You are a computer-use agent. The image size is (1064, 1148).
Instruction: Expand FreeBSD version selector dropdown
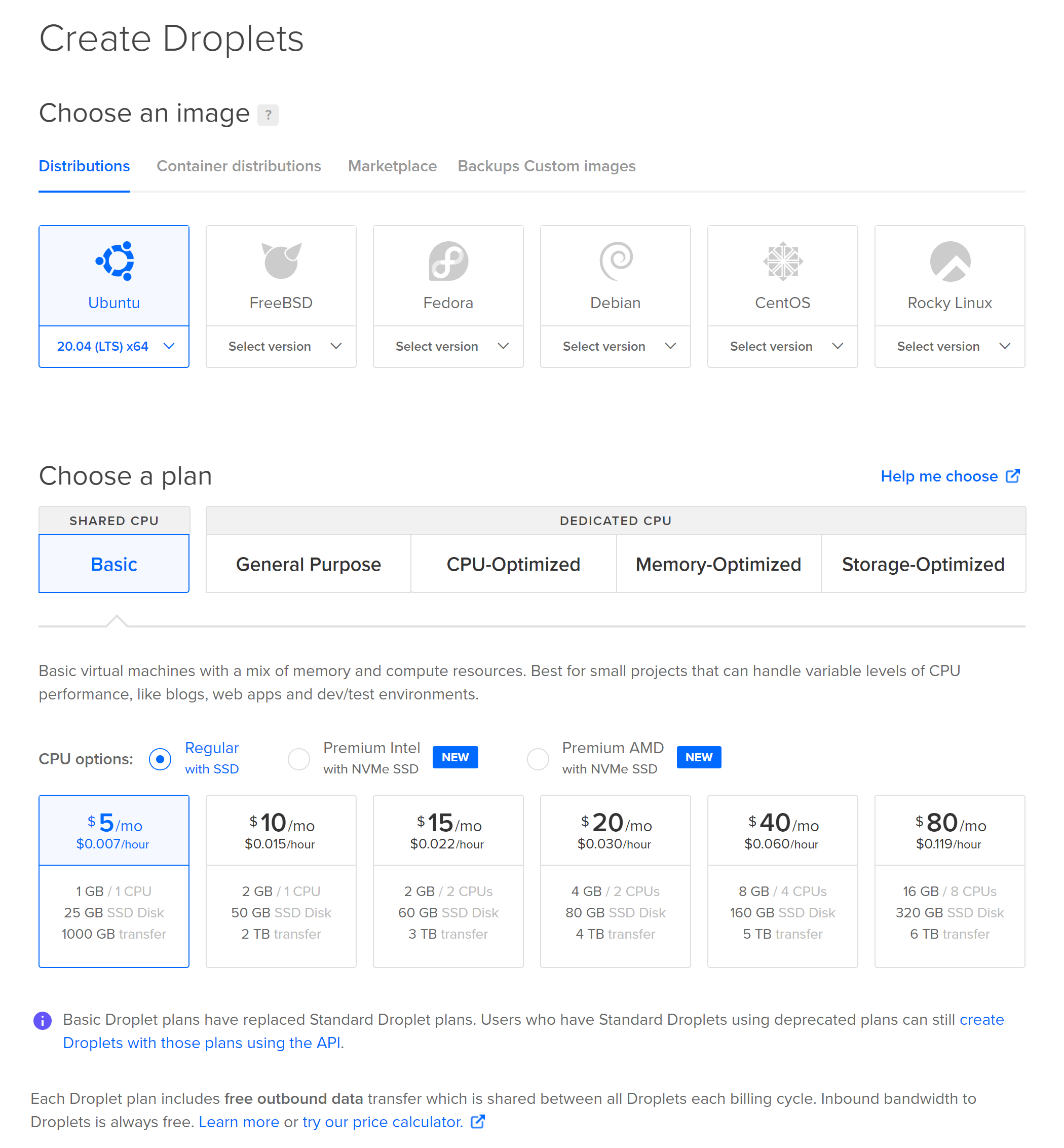click(x=281, y=347)
